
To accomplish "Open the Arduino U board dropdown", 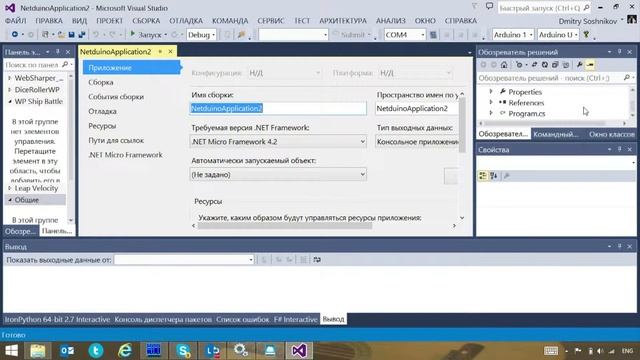I will point(558,35).
